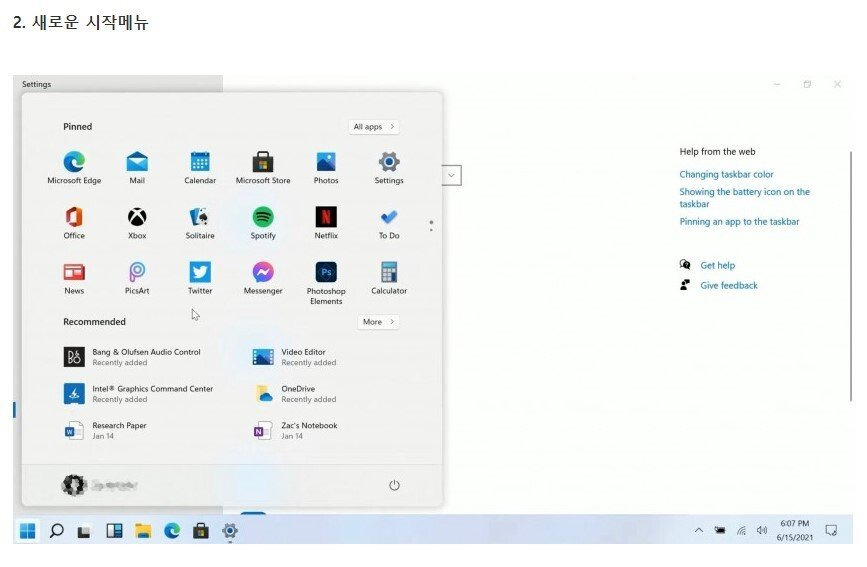Screen dimensions: 867x567
Task: Open Video Editor recommended item
Action: point(295,357)
